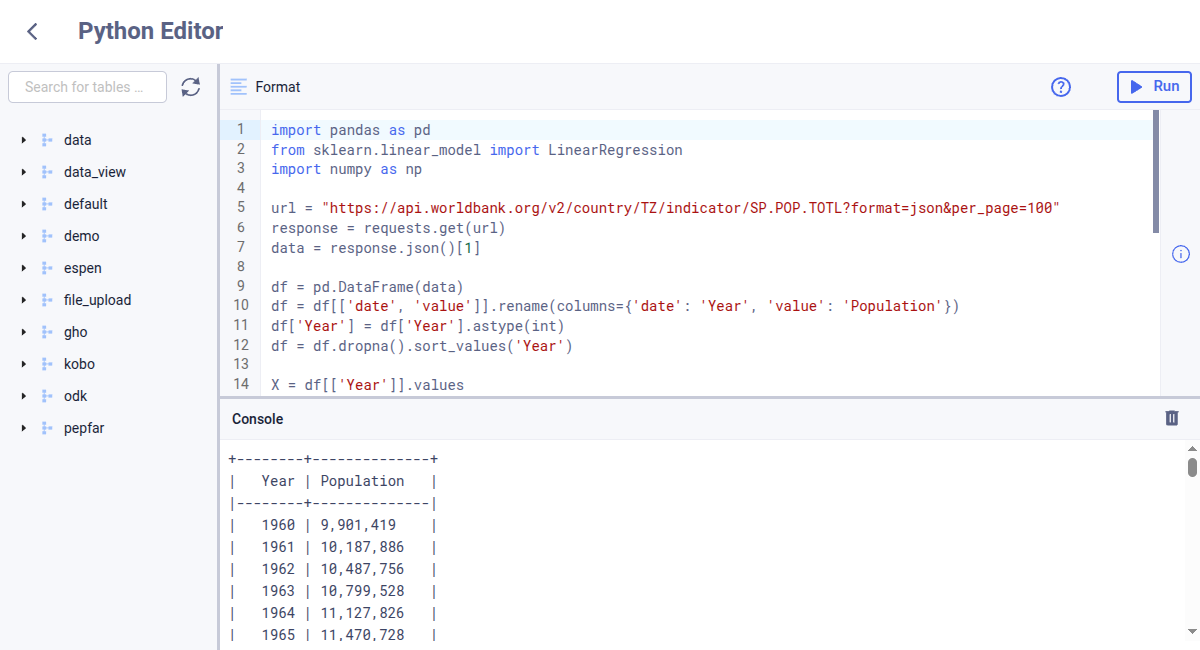Clear the console using the trash icon

[x=1172, y=418]
